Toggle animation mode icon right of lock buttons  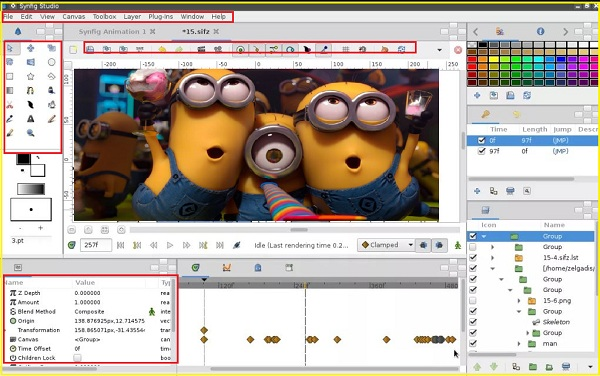(x=458, y=245)
